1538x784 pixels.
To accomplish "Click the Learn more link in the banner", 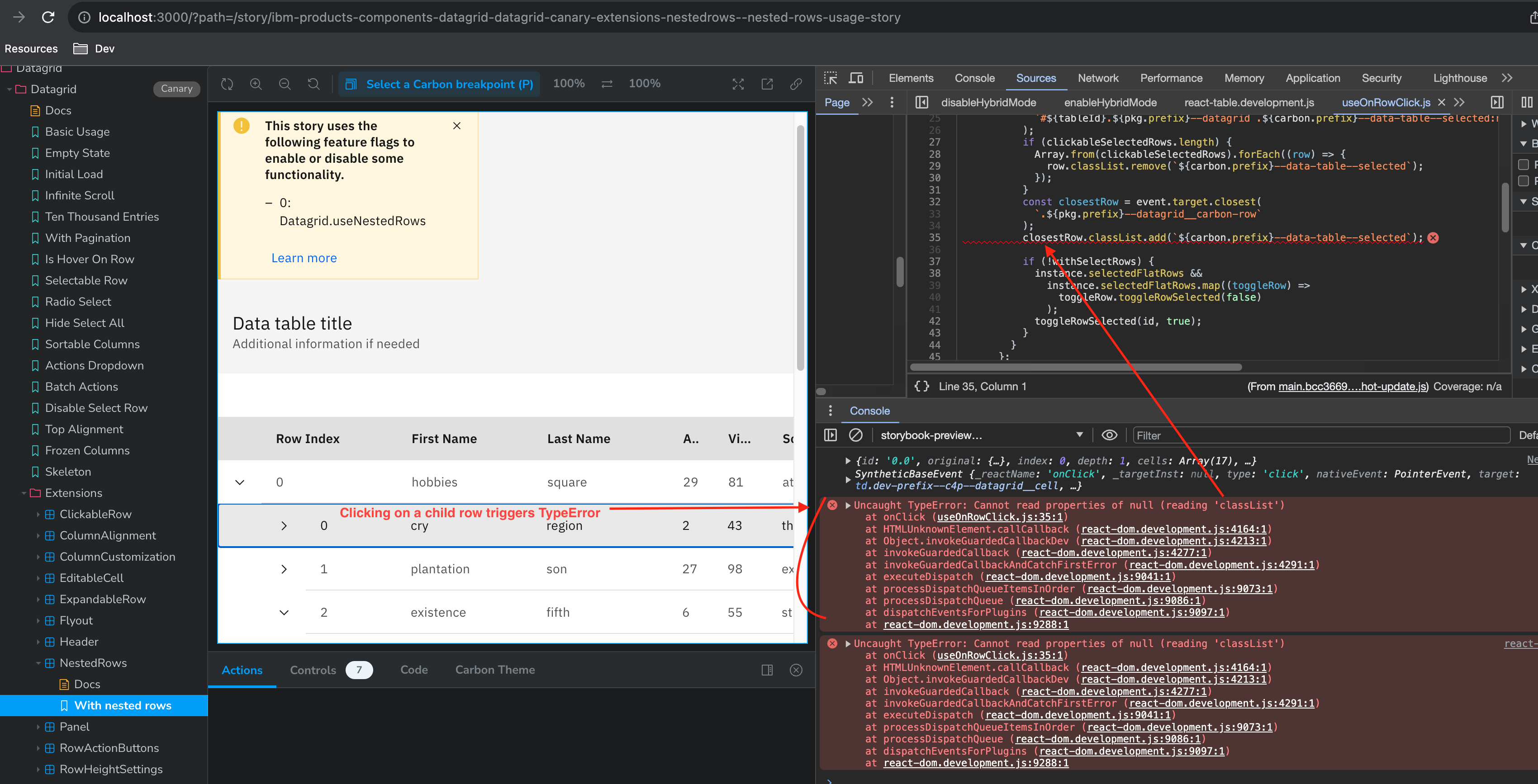I will click(304, 257).
